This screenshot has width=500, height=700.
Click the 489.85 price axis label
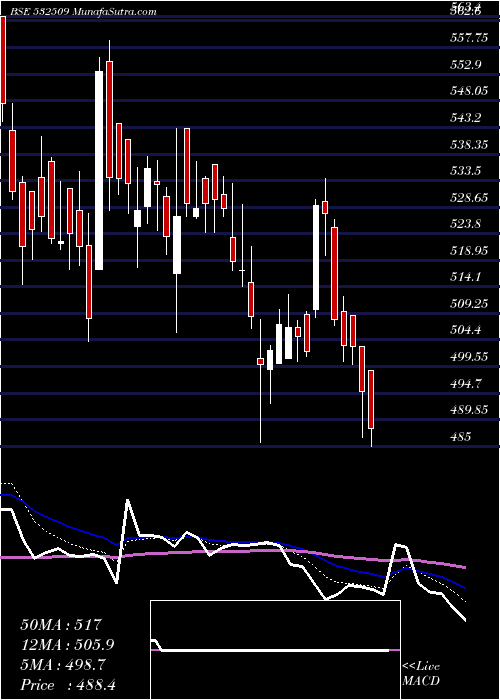(x=468, y=410)
